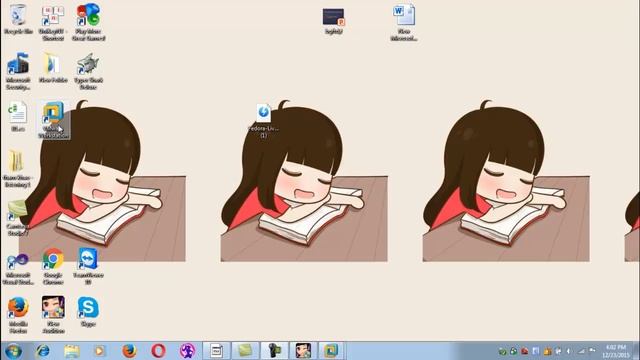Open the network signal tray icon
Viewport: 640px width, 360px height.
tap(581, 351)
